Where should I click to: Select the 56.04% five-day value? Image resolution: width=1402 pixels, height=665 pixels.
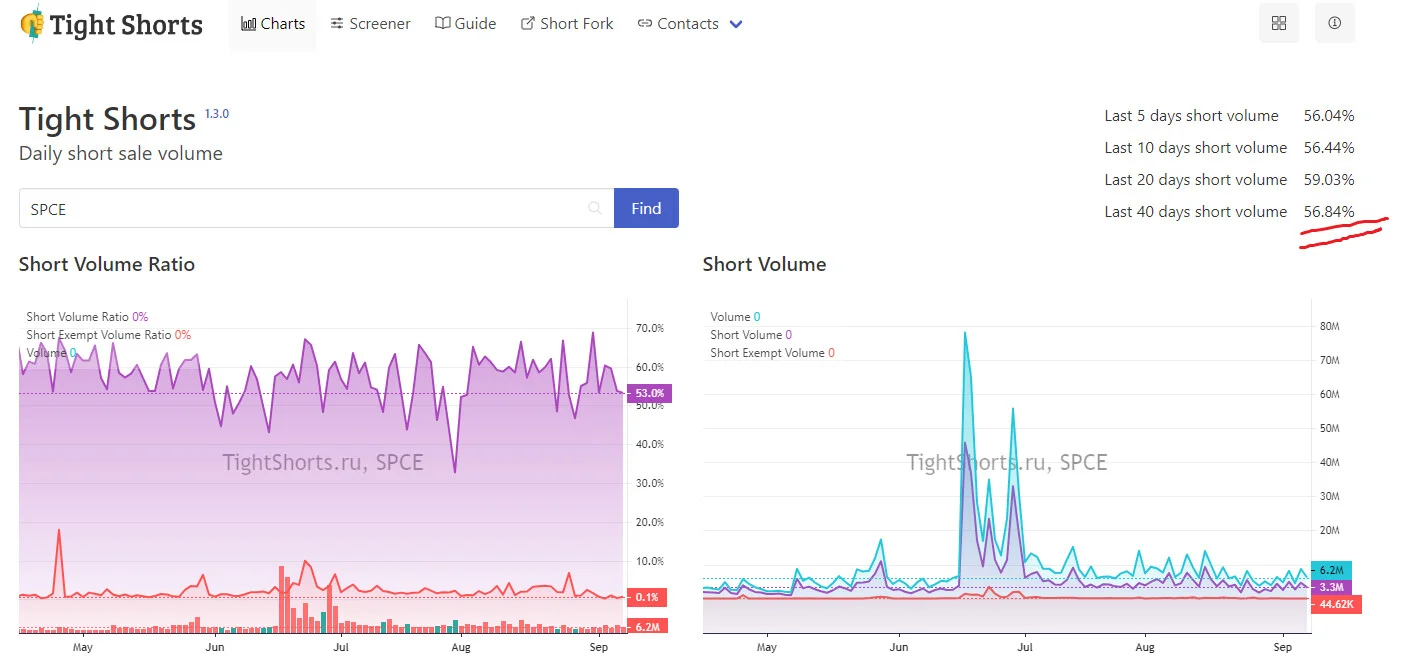1329,116
